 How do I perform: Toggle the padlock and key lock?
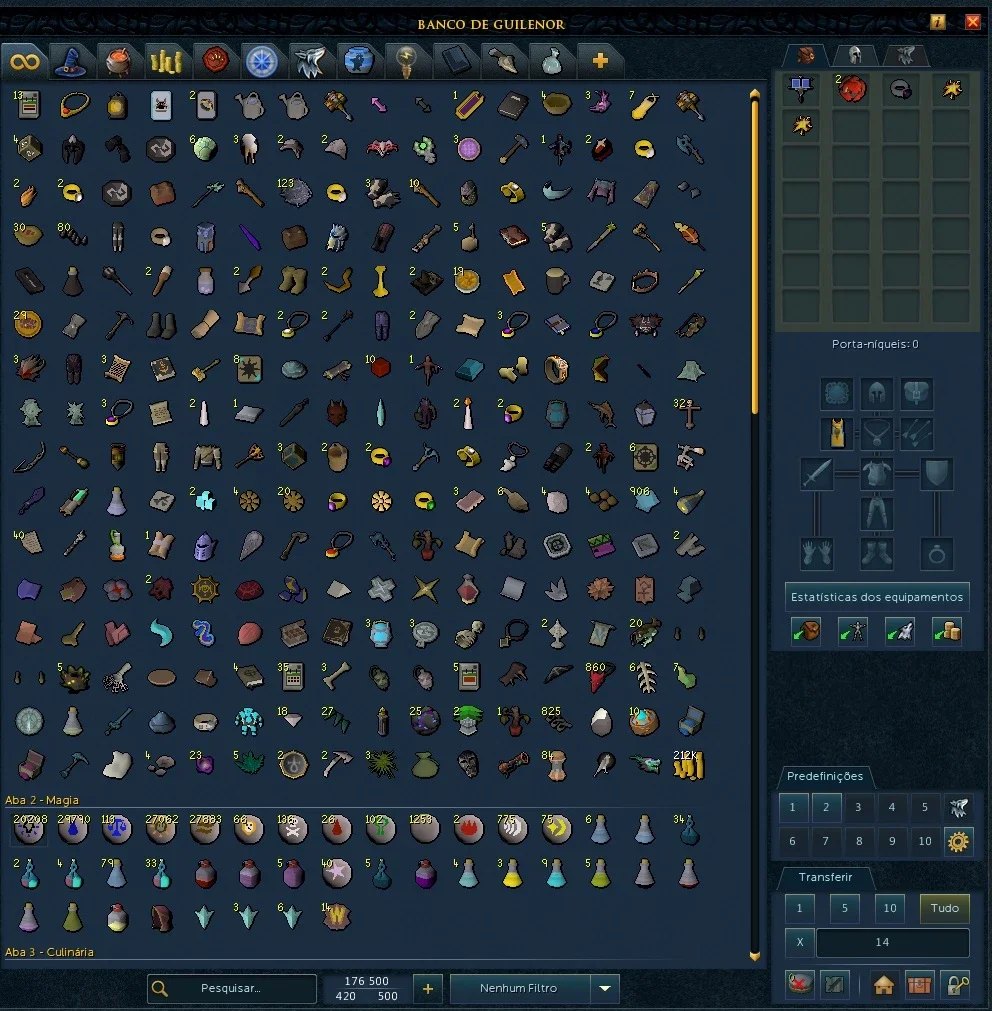click(957, 985)
